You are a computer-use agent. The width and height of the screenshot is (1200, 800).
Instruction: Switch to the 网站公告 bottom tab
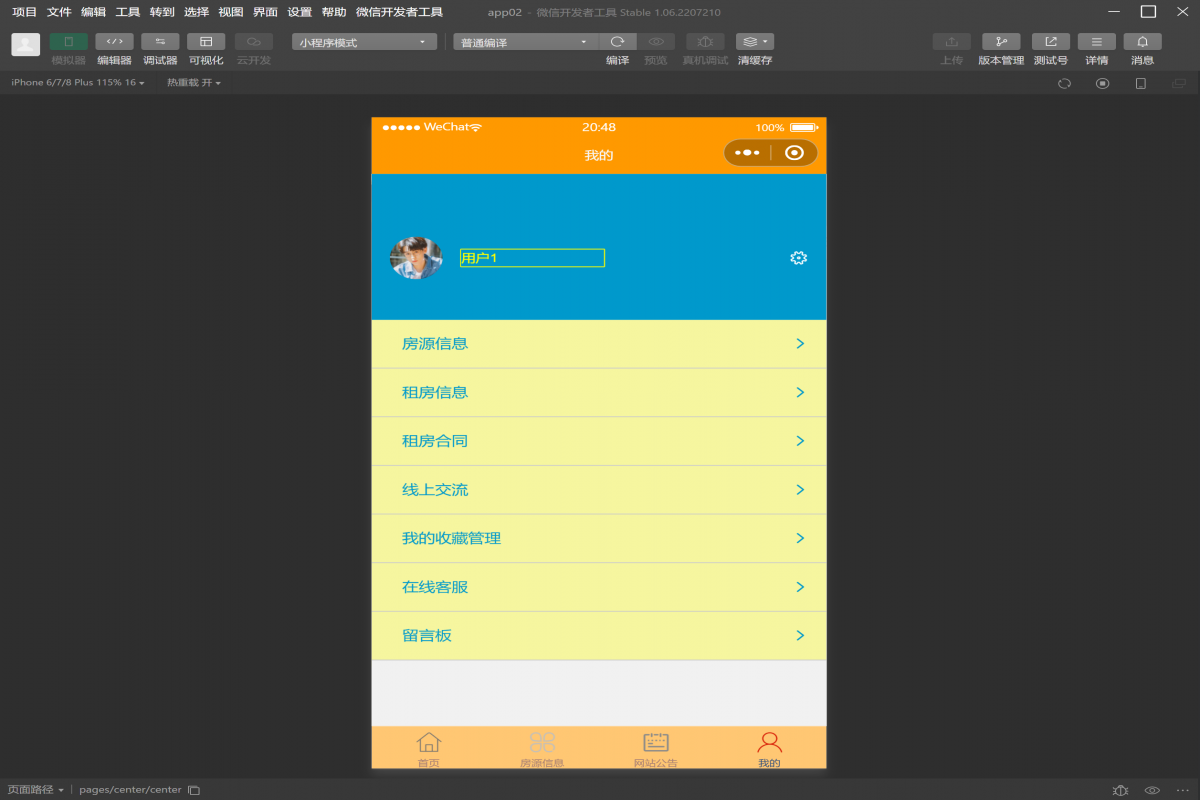pos(656,748)
